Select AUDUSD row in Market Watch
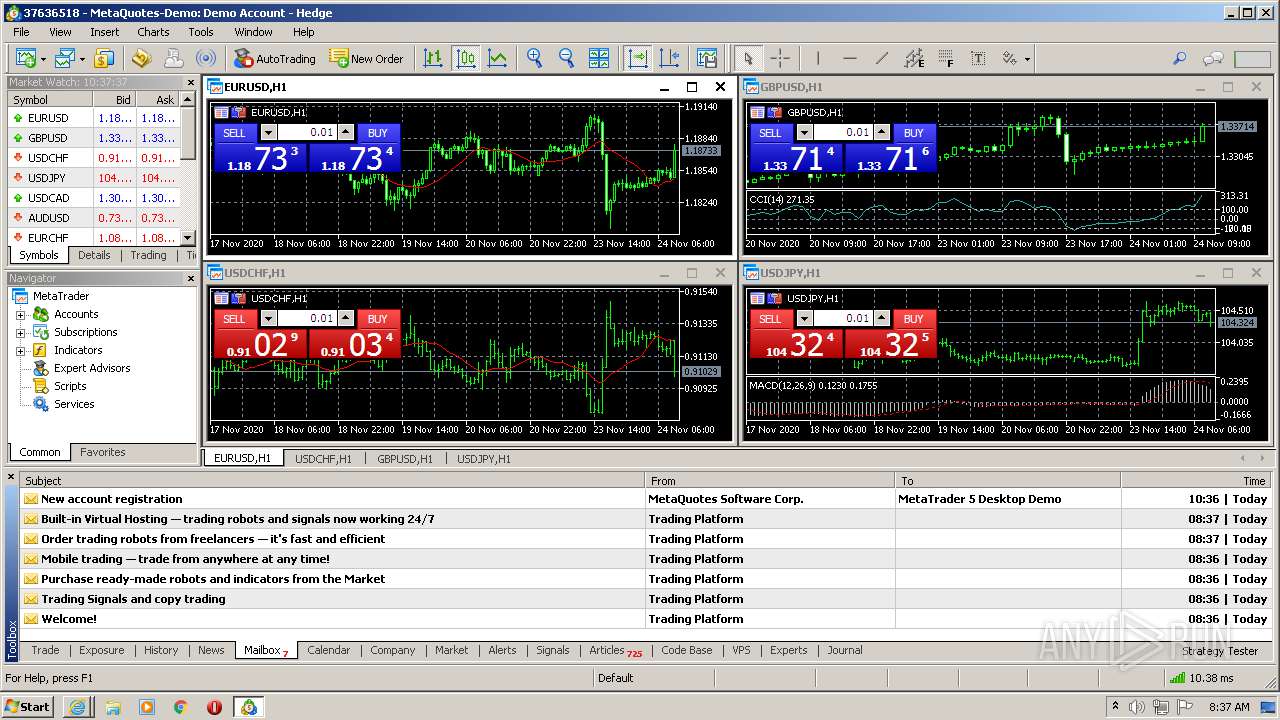This screenshot has width=1280, height=720. coord(94,218)
